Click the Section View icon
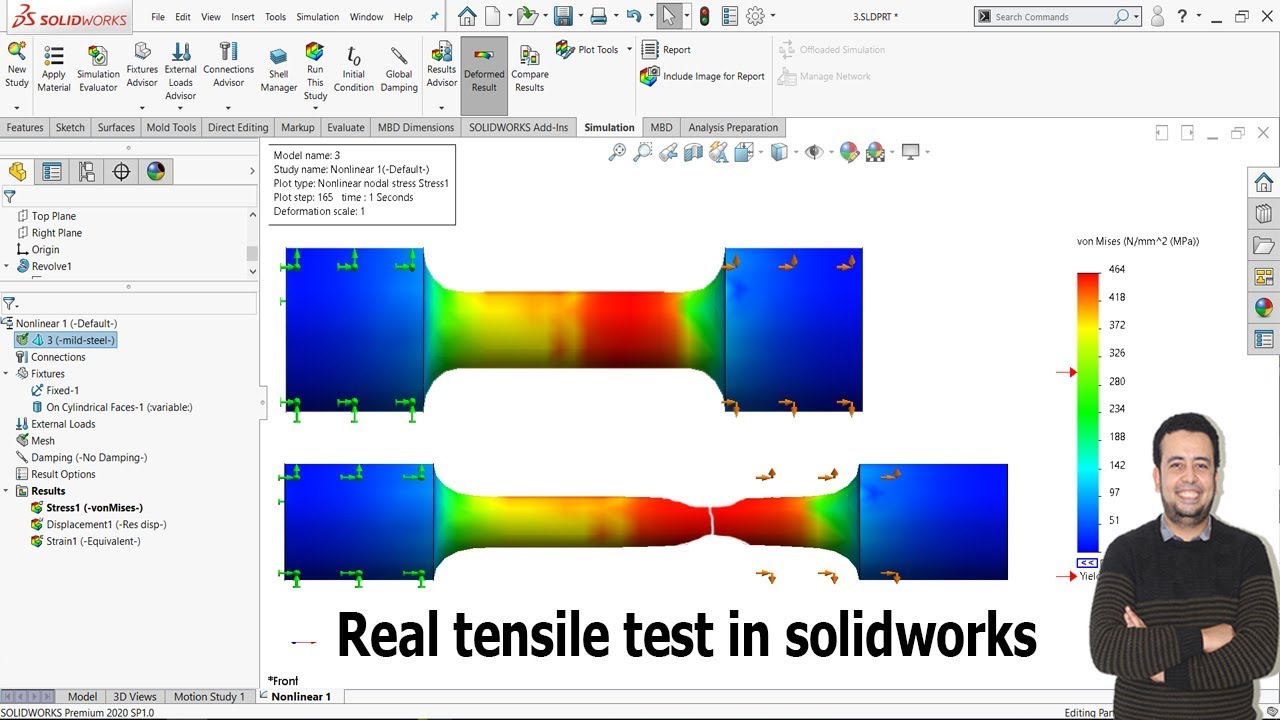The width and height of the screenshot is (1280, 720). [x=695, y=152]
